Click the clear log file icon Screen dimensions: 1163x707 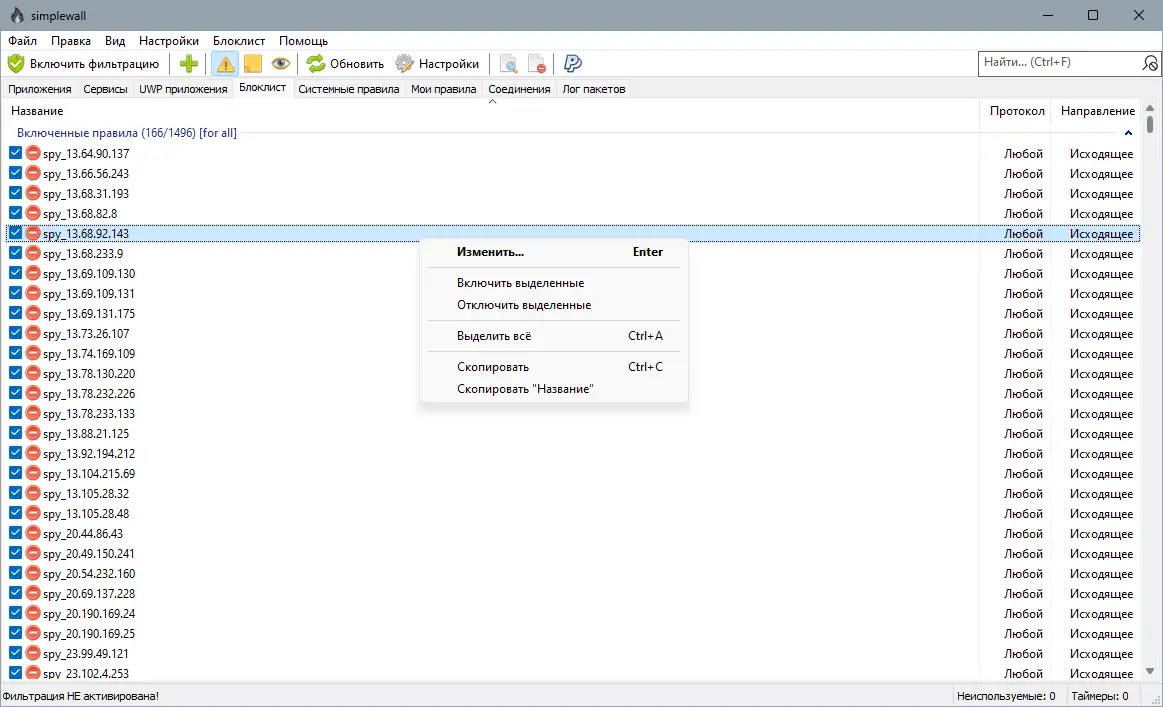pos(537,64)
